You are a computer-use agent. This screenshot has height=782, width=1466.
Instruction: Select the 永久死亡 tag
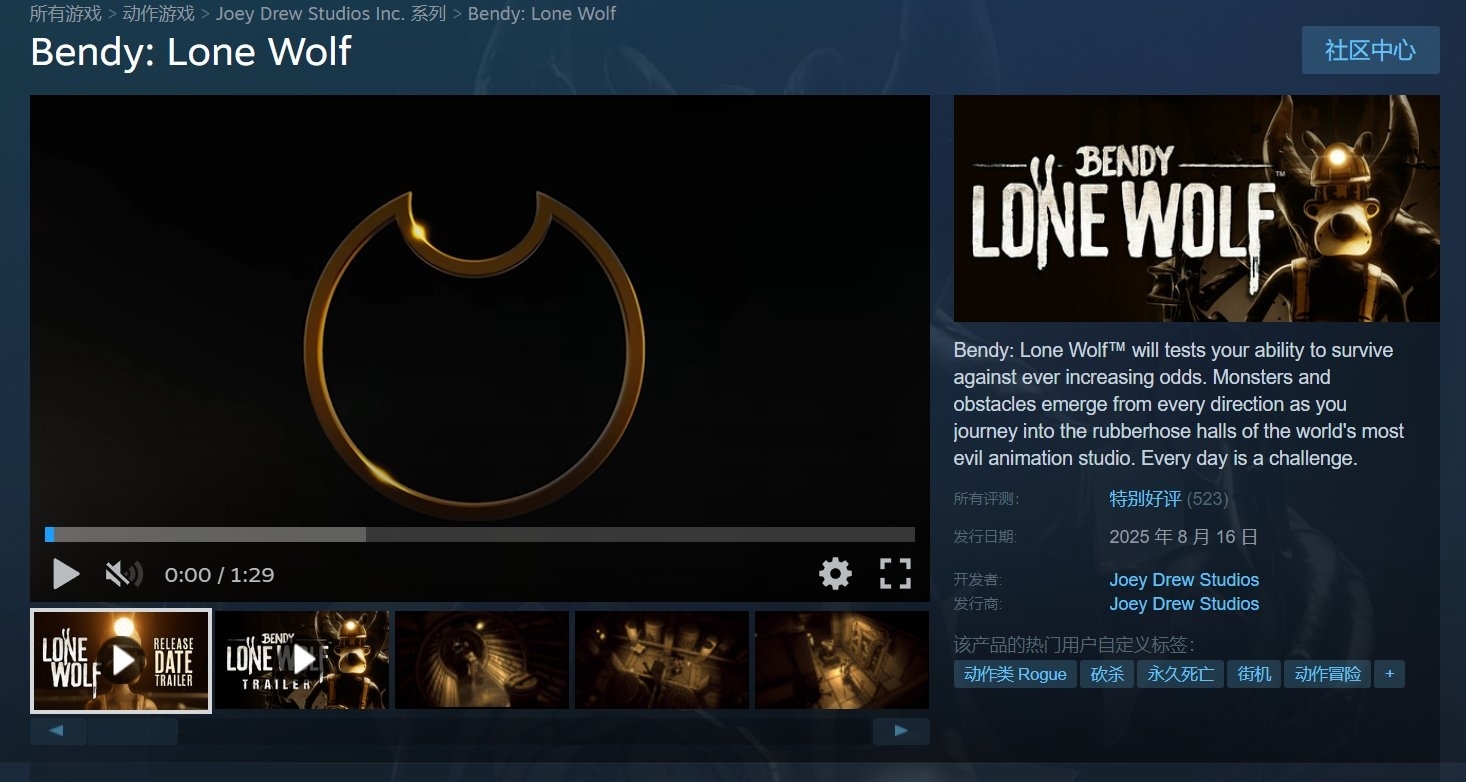1181,674
